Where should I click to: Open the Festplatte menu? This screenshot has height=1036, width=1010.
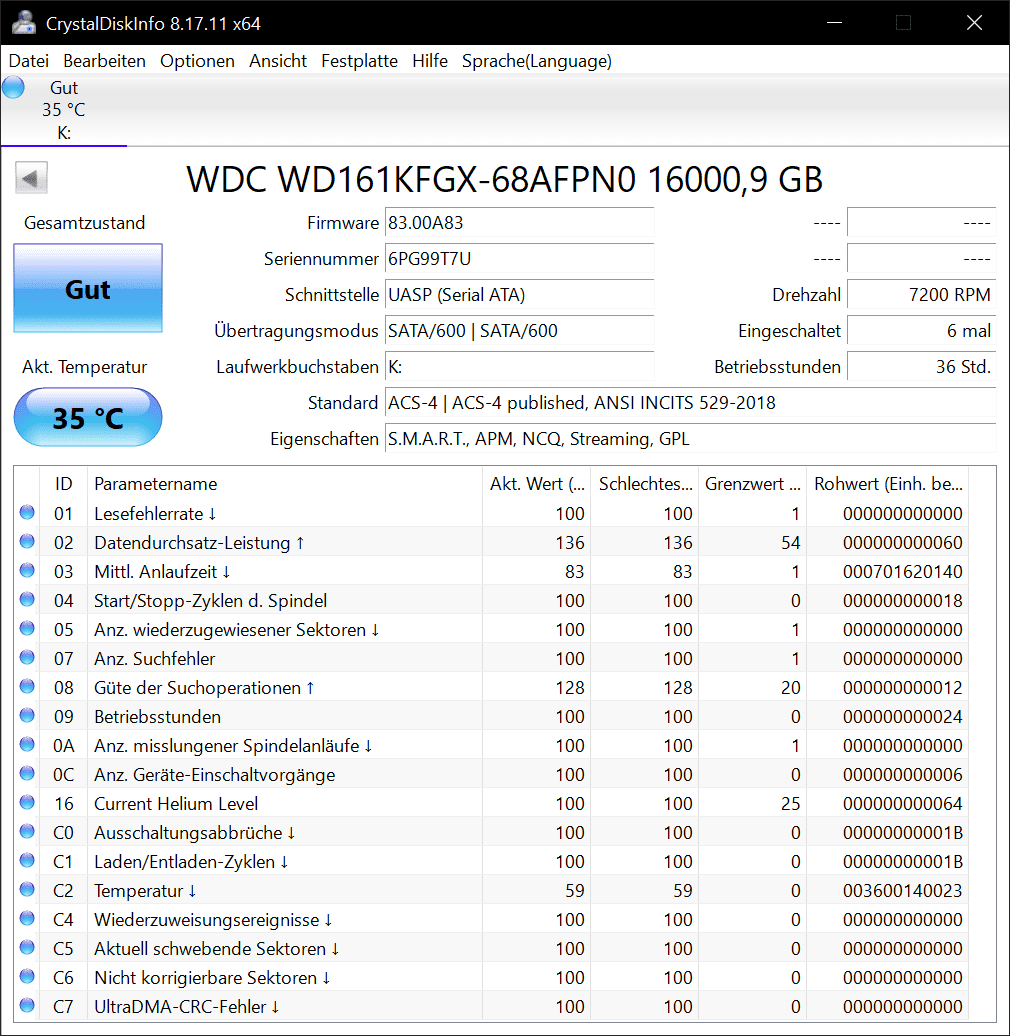coord(359,61)
